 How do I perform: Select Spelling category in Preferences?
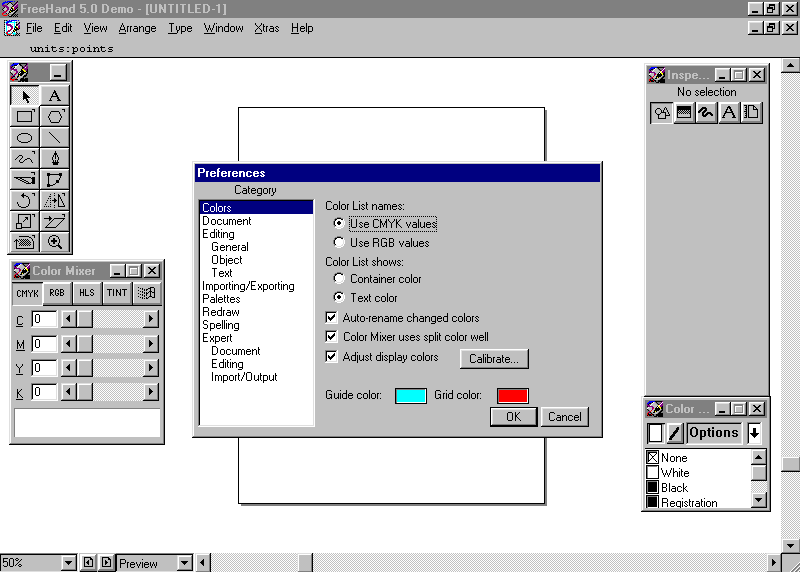pyautogui.click(x=220, y=325)
